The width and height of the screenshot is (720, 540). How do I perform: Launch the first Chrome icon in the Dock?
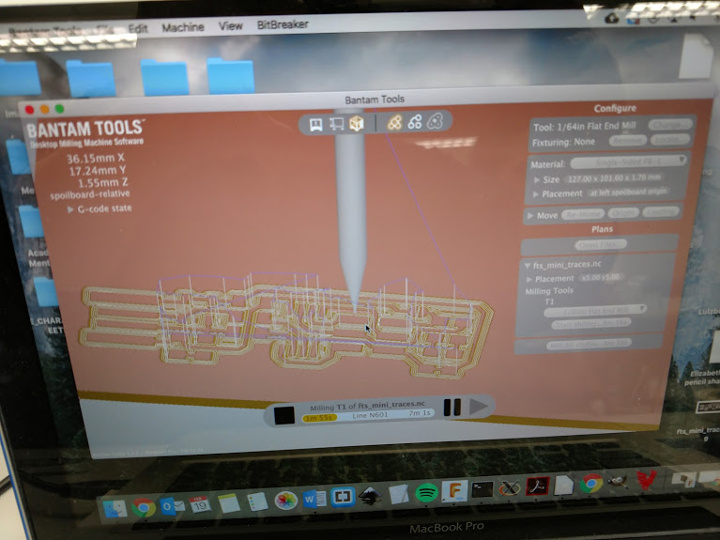click(143, 507)
